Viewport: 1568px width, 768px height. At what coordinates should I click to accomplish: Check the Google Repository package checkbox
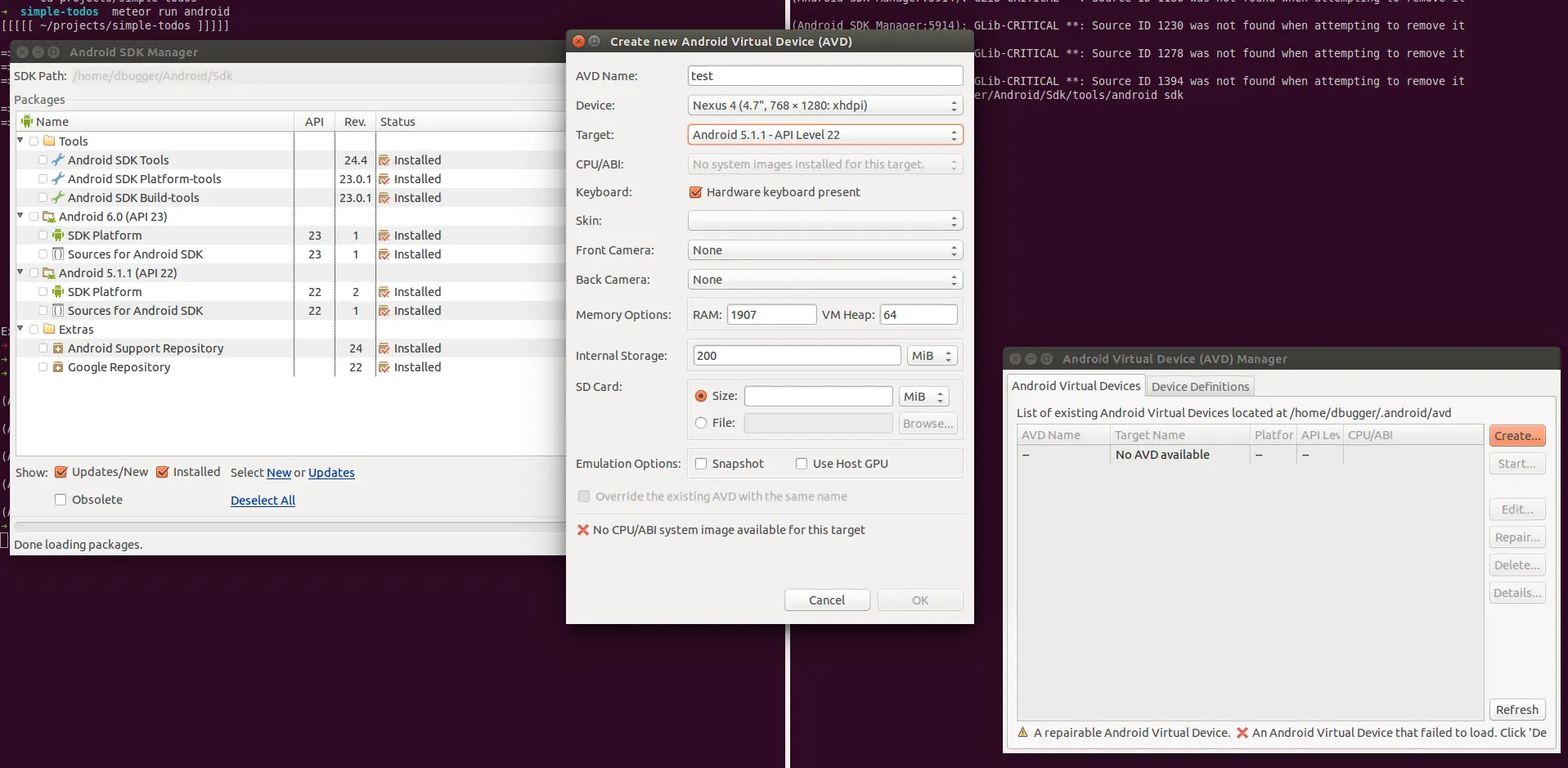[x=43, y=367]
